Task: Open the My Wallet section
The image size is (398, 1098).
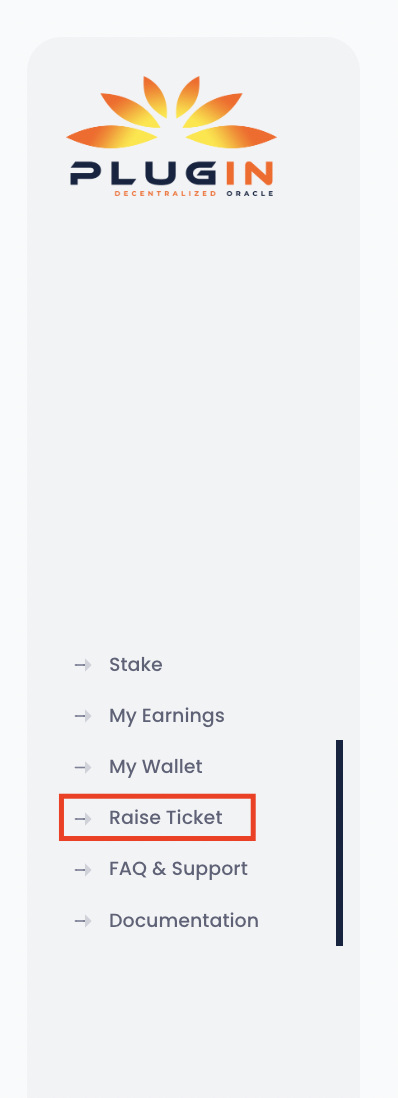Action: coord(156,767)
